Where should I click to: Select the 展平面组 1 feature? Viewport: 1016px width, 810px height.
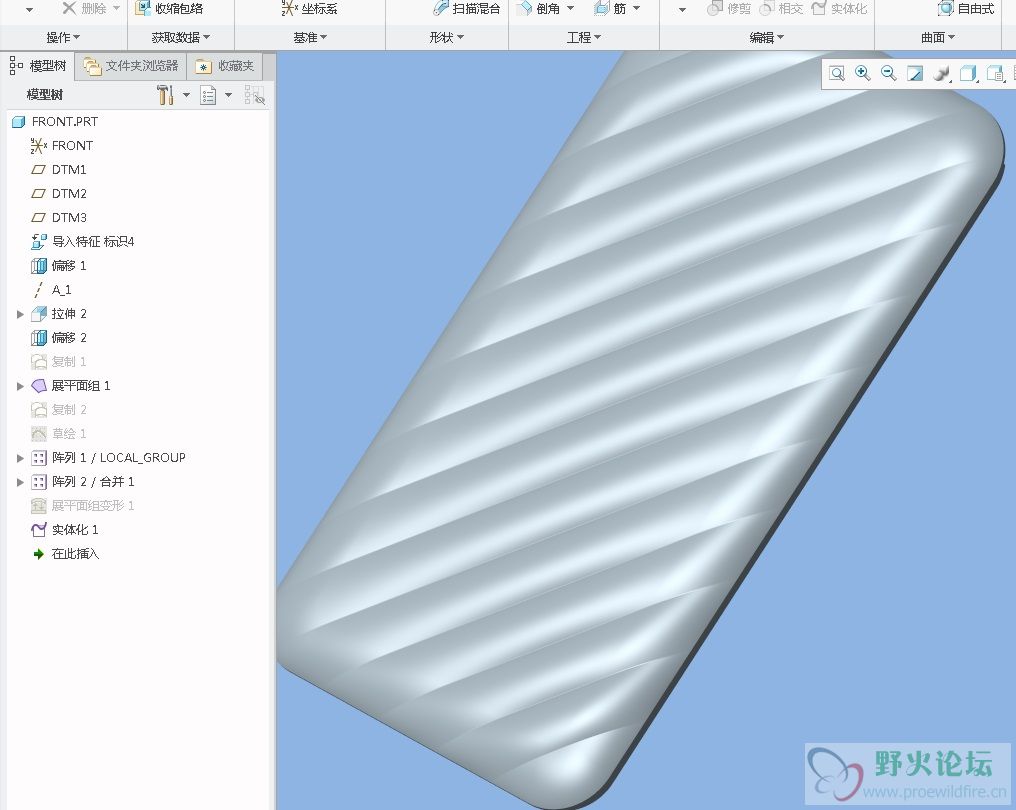[x=71, y=386]
